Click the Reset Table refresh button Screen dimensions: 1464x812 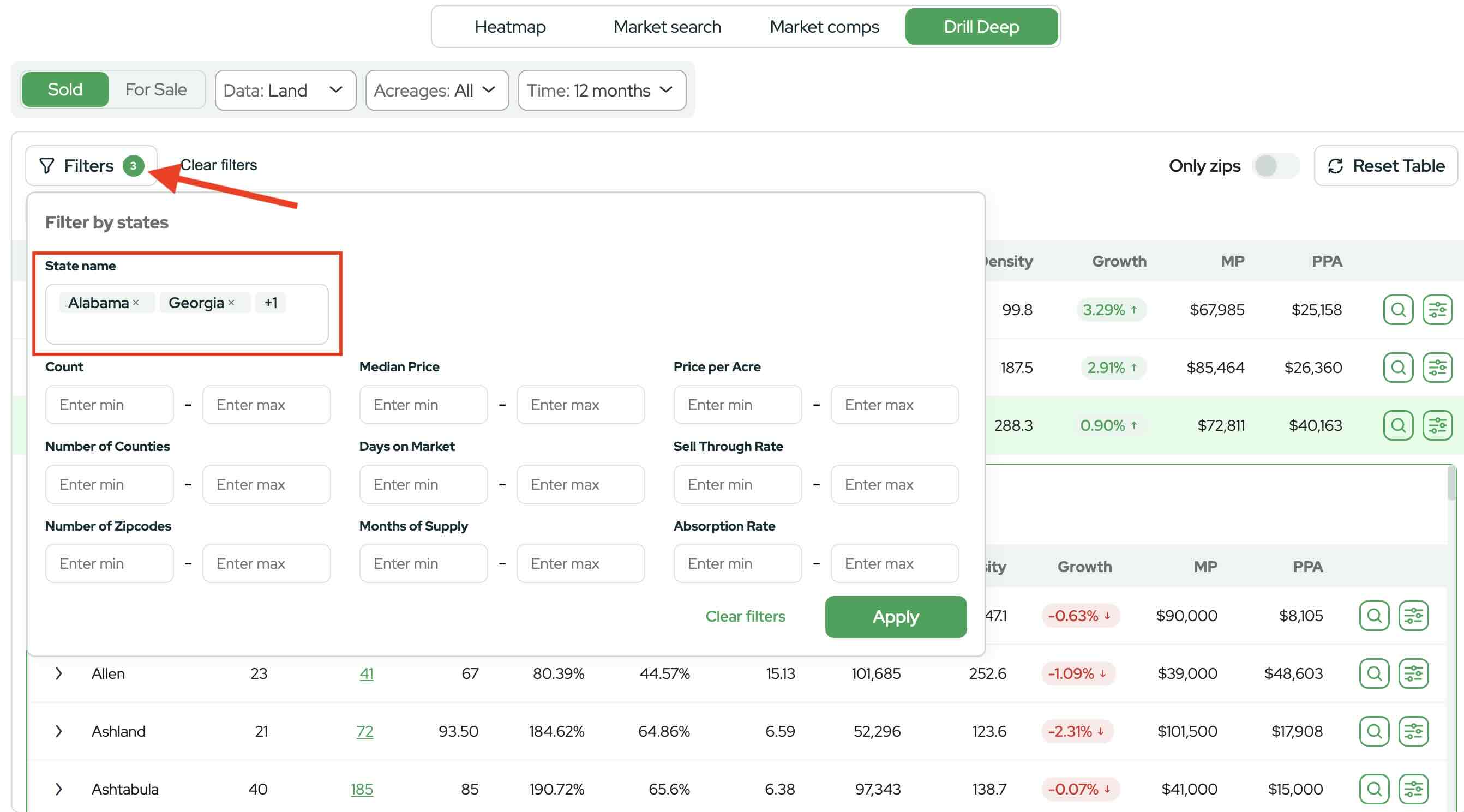(1385, 166)
